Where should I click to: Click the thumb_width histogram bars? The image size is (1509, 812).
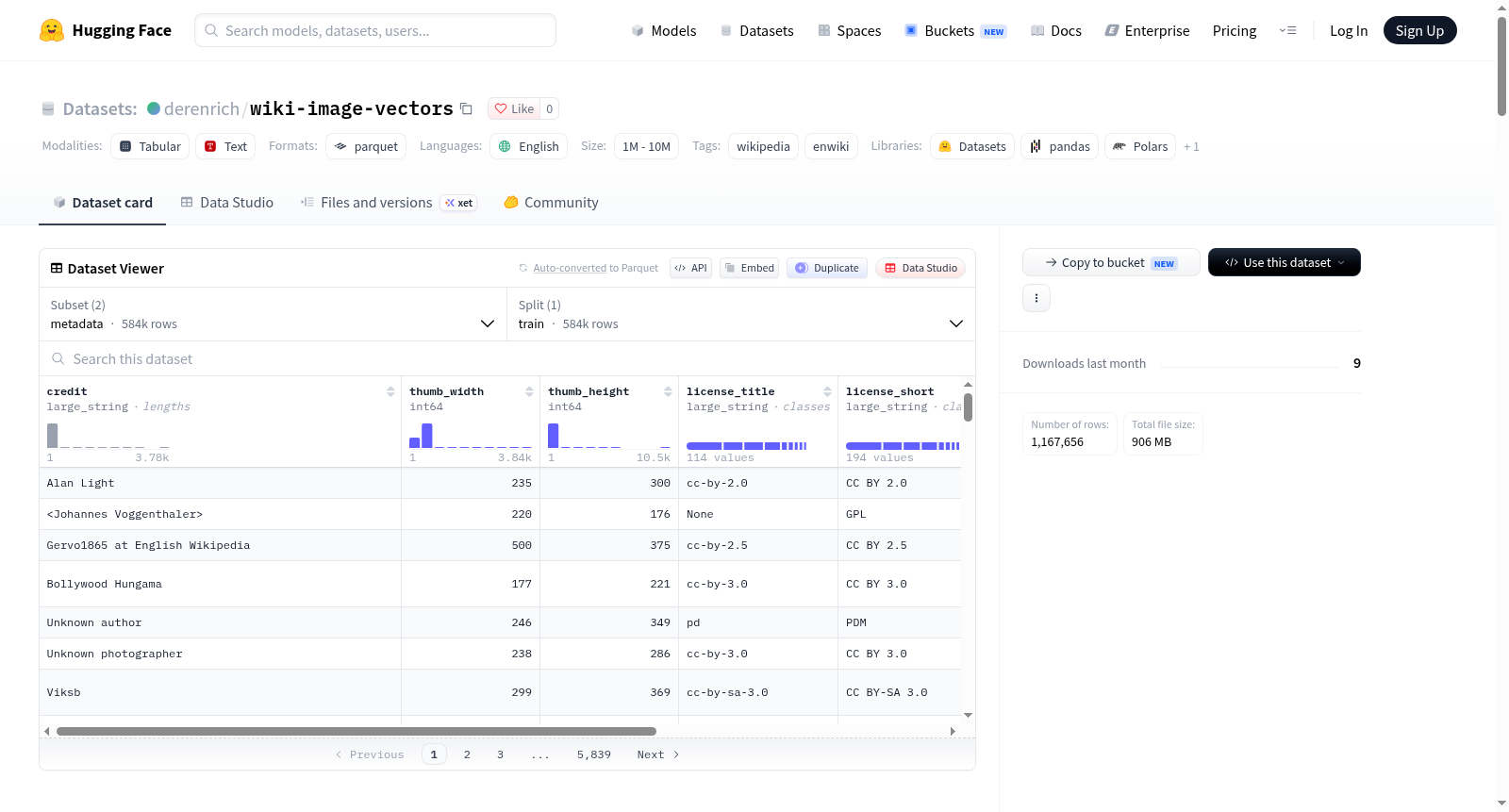(x=471, y=436)
